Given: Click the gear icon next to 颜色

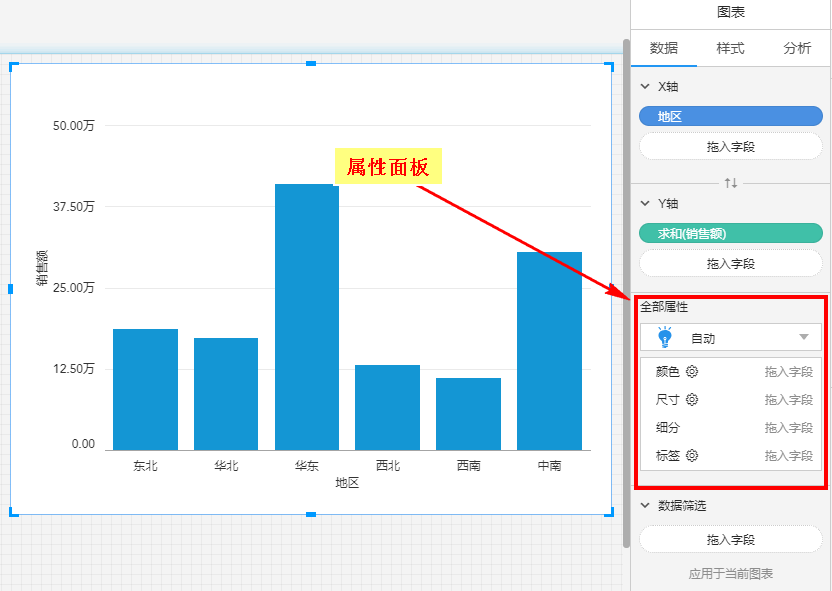Looking at the screenshot, I should tap(692, 372).
